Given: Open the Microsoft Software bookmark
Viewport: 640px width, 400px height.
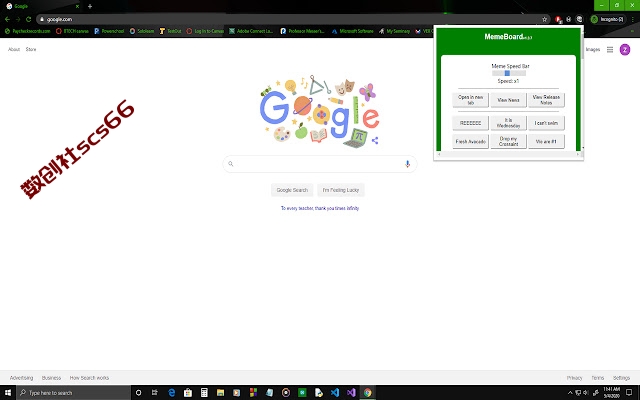Looking at the screenshot, I should pos(353,31).
